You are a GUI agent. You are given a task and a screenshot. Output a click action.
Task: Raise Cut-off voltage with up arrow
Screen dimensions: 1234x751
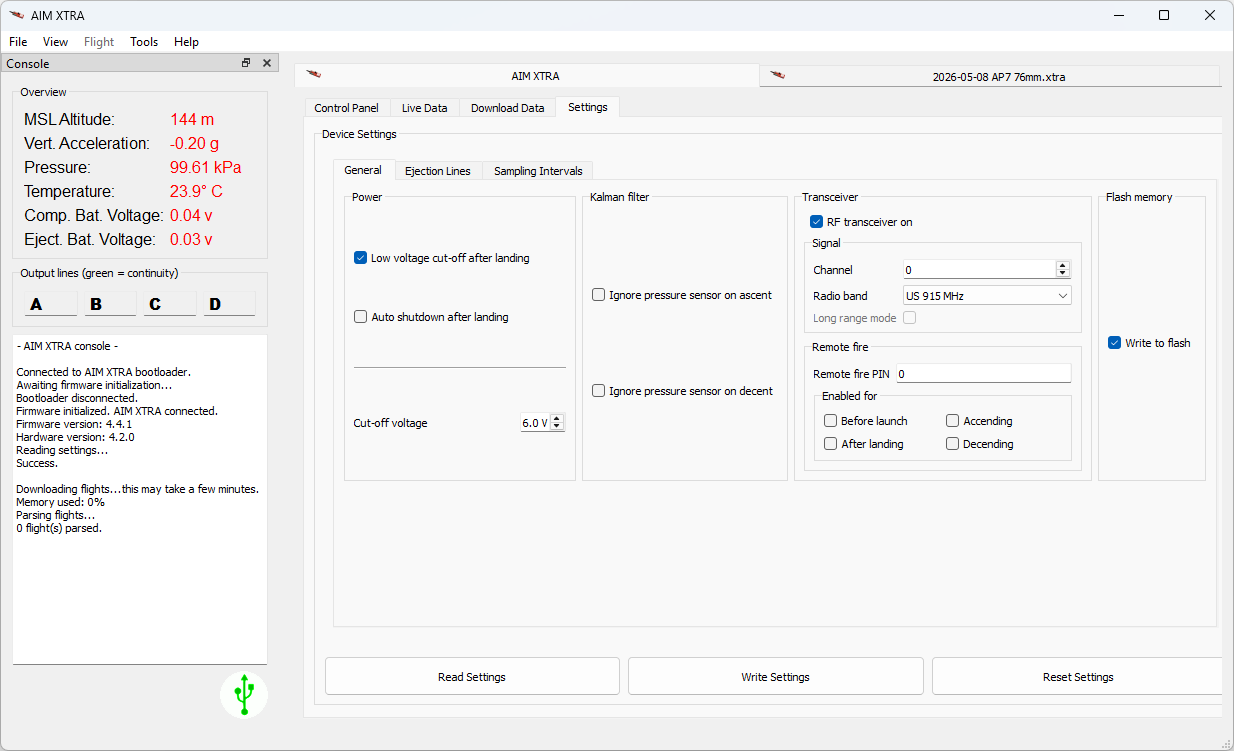click(x=557, y=419)
